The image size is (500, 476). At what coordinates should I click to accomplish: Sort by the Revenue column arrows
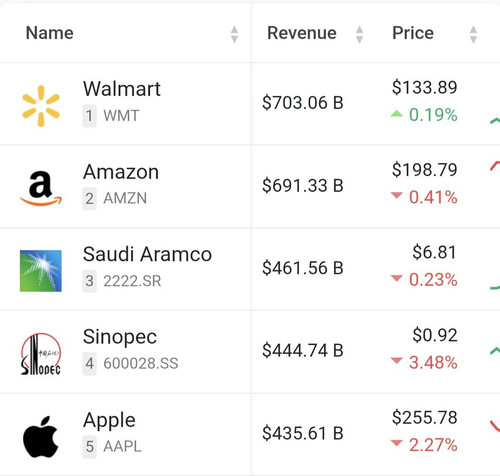pyautogui.click(x=359, y=34)
